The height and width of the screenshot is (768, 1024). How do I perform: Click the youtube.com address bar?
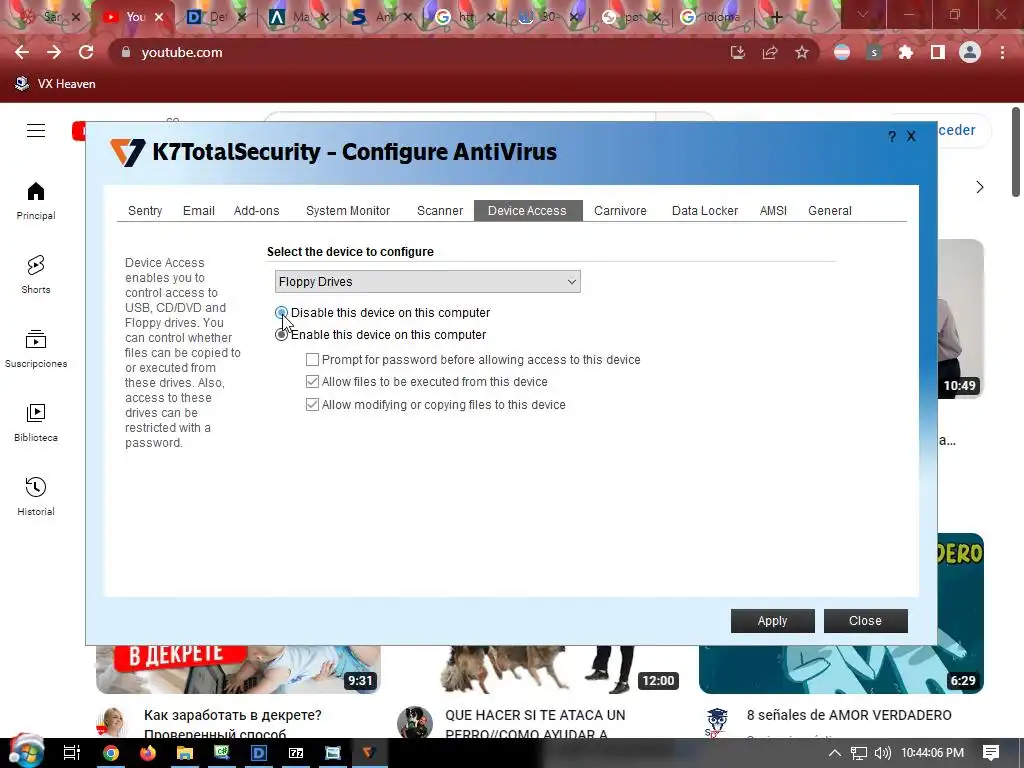coord(418,52)
